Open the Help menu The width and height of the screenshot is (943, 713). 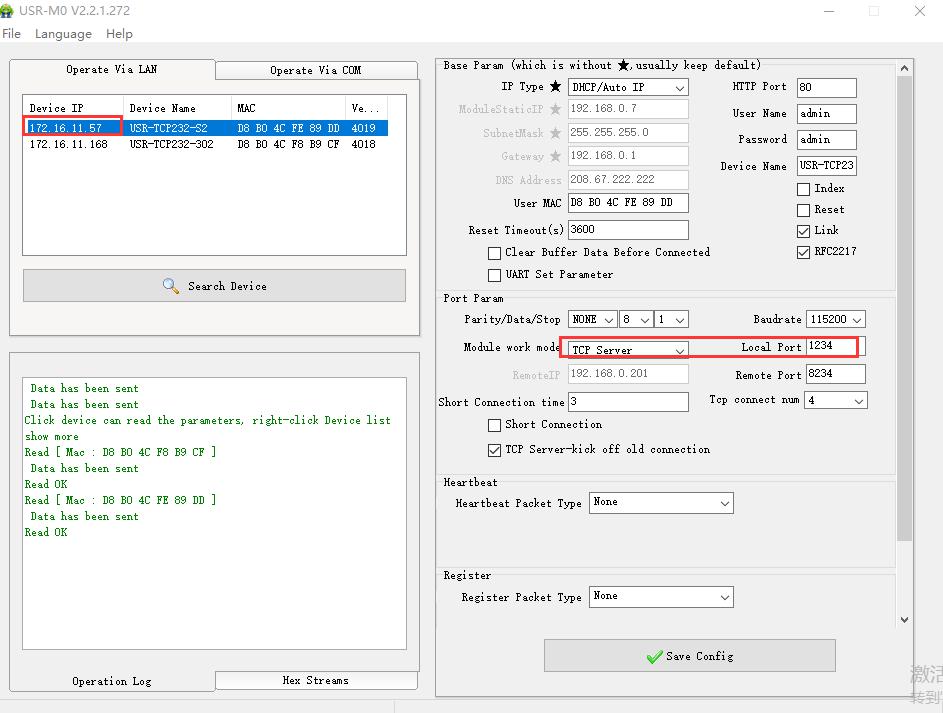[x=119, y=34]
